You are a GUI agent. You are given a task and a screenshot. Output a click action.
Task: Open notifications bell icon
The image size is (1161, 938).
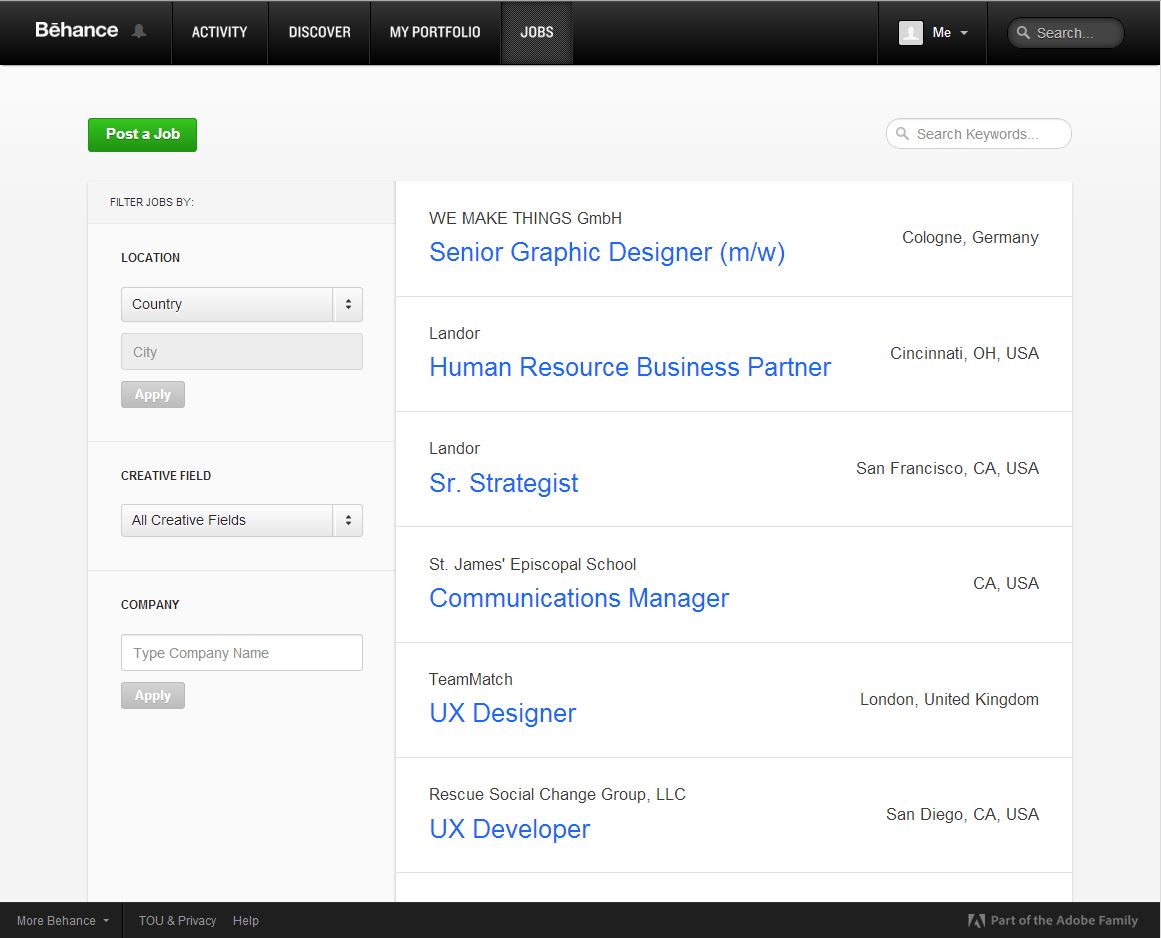pos(138,31)
